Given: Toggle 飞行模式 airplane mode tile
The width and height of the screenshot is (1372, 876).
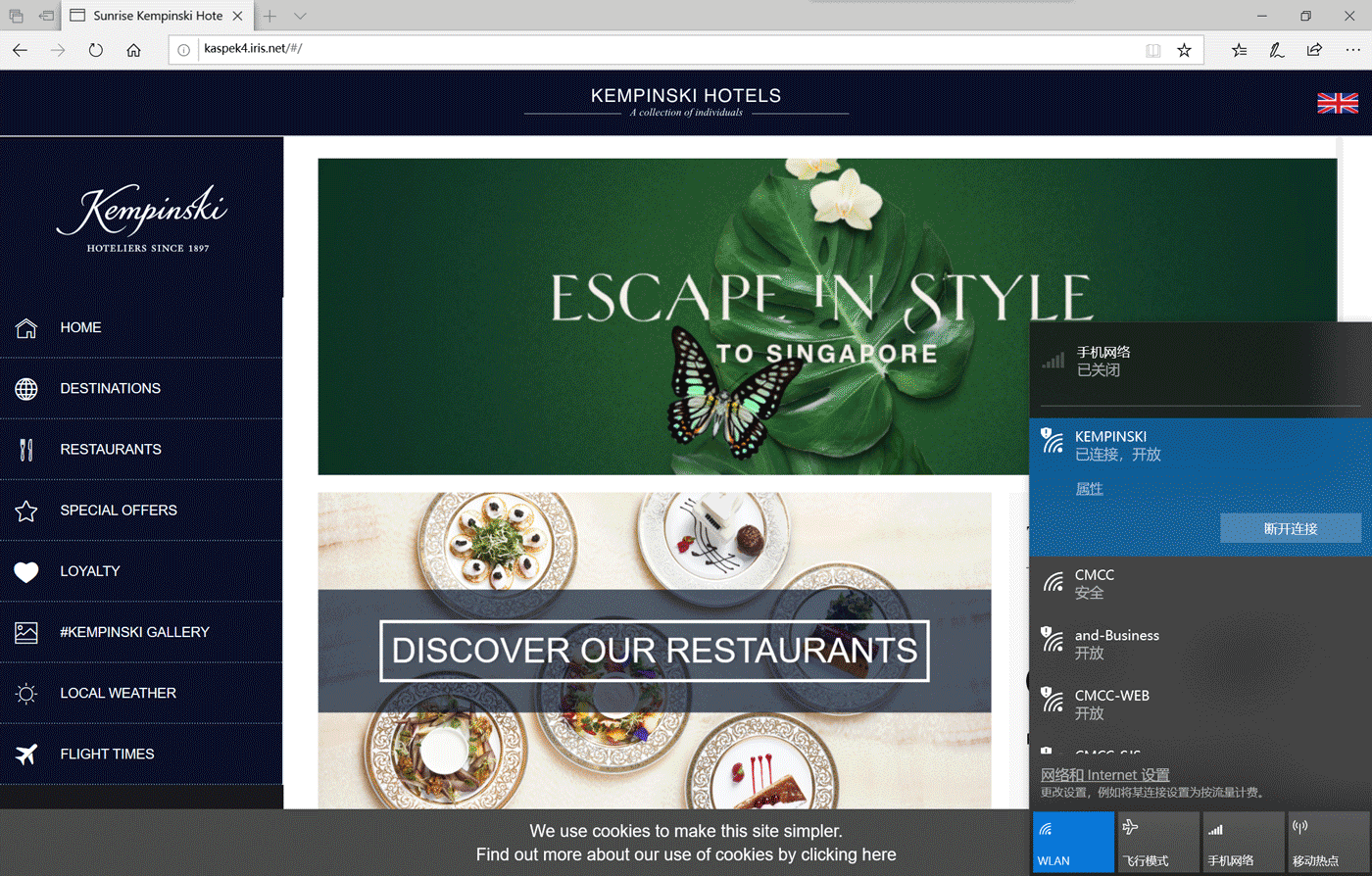Looking at the screenshot, I should pos(1158,842).
